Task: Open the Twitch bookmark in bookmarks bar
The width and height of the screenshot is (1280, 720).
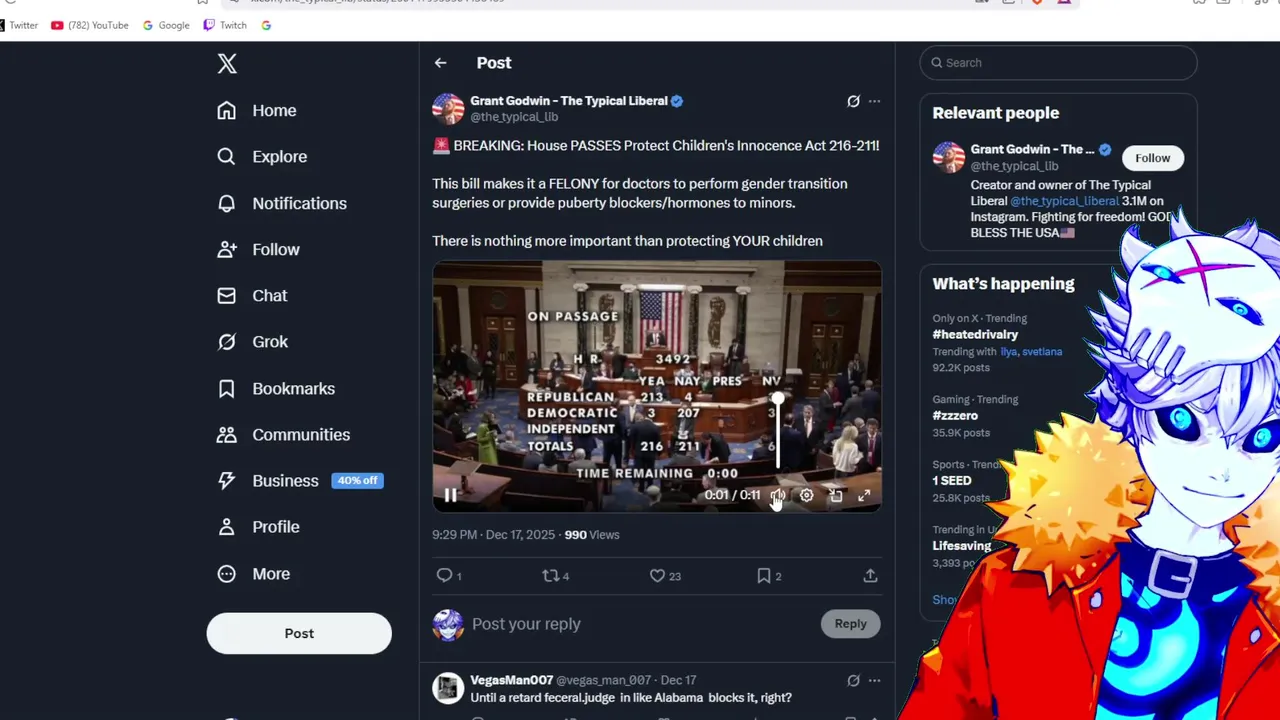Action: click(x=225, y=25)
